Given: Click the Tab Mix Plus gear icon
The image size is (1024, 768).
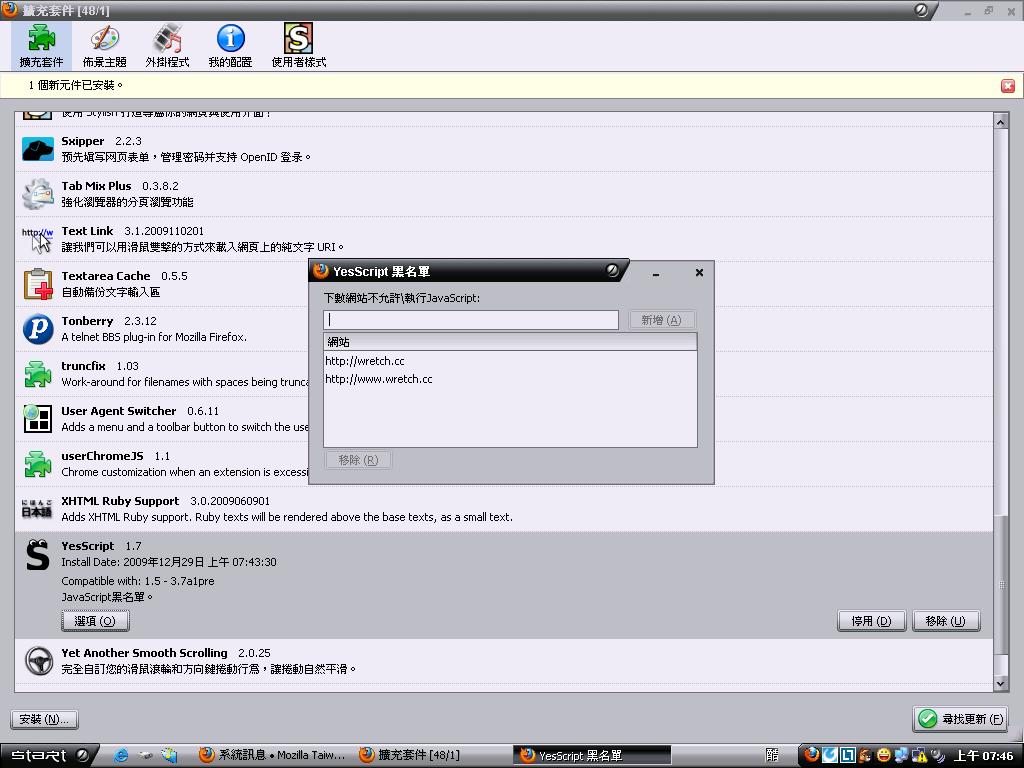Looking at the screenshot, I should [x=37, y=194].
